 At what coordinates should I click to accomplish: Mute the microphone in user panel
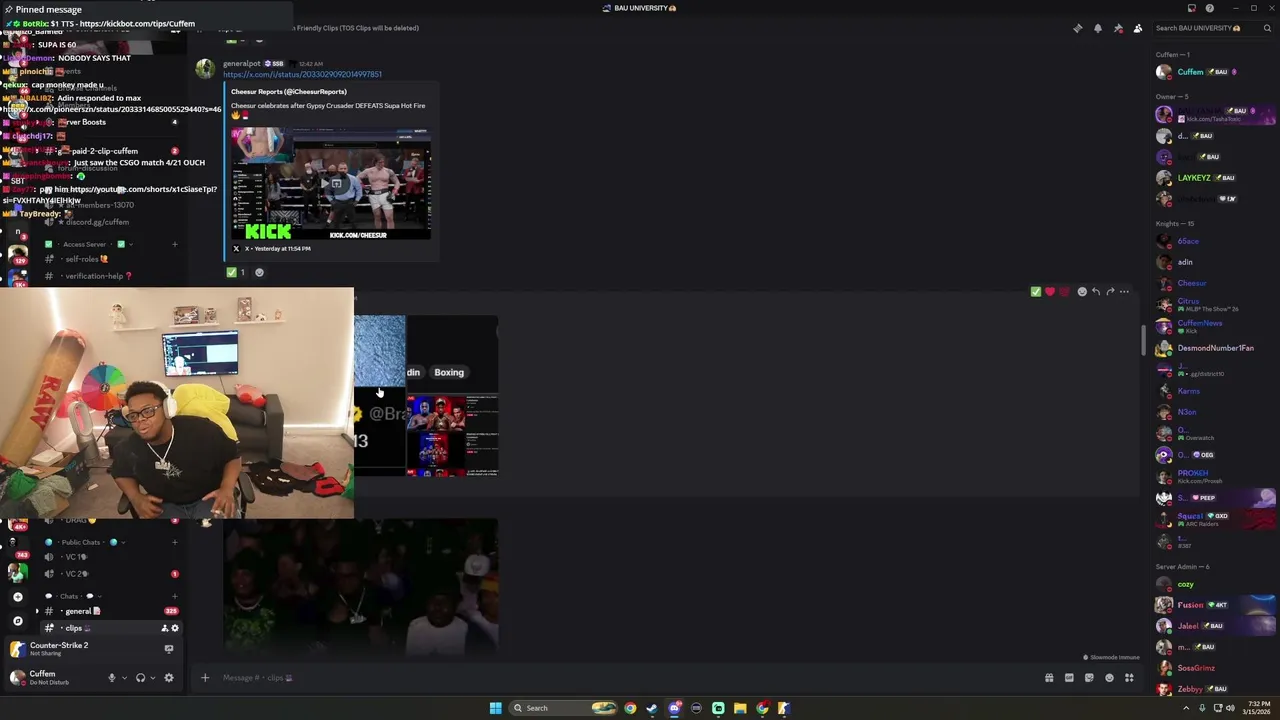pyautogui.click(x=112, y=678)
